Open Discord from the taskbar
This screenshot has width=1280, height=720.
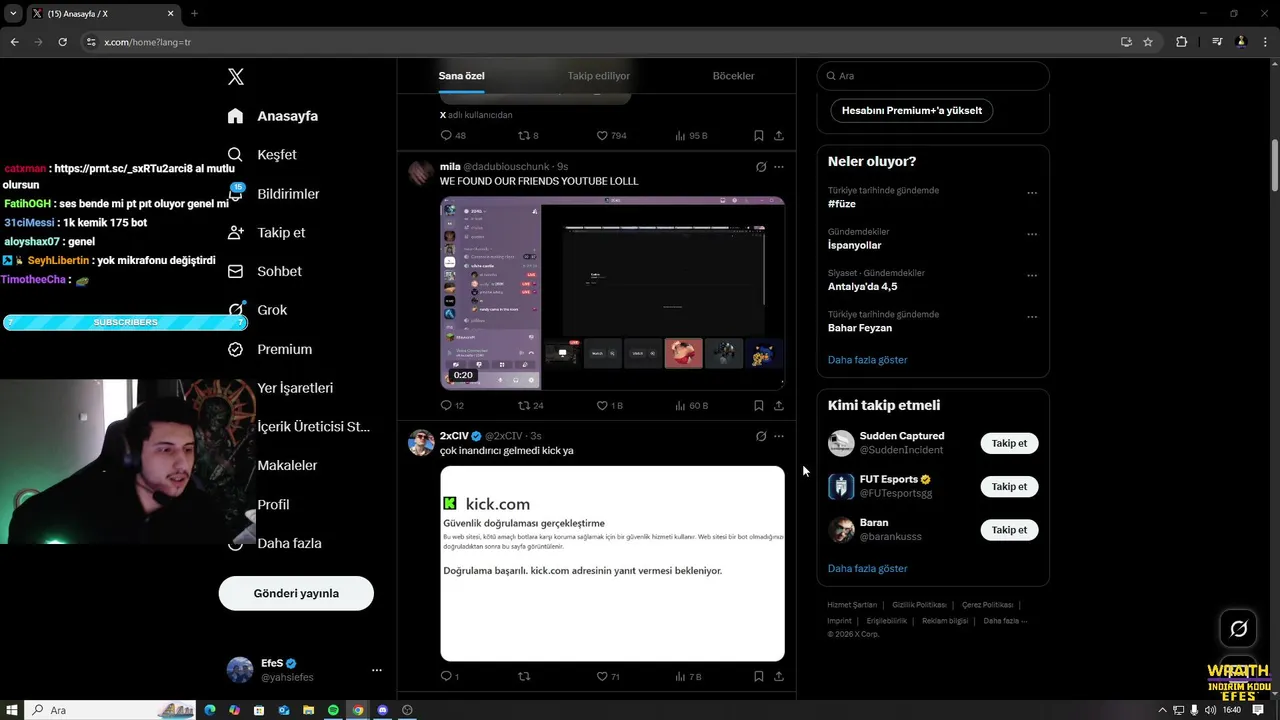(382, 710)
